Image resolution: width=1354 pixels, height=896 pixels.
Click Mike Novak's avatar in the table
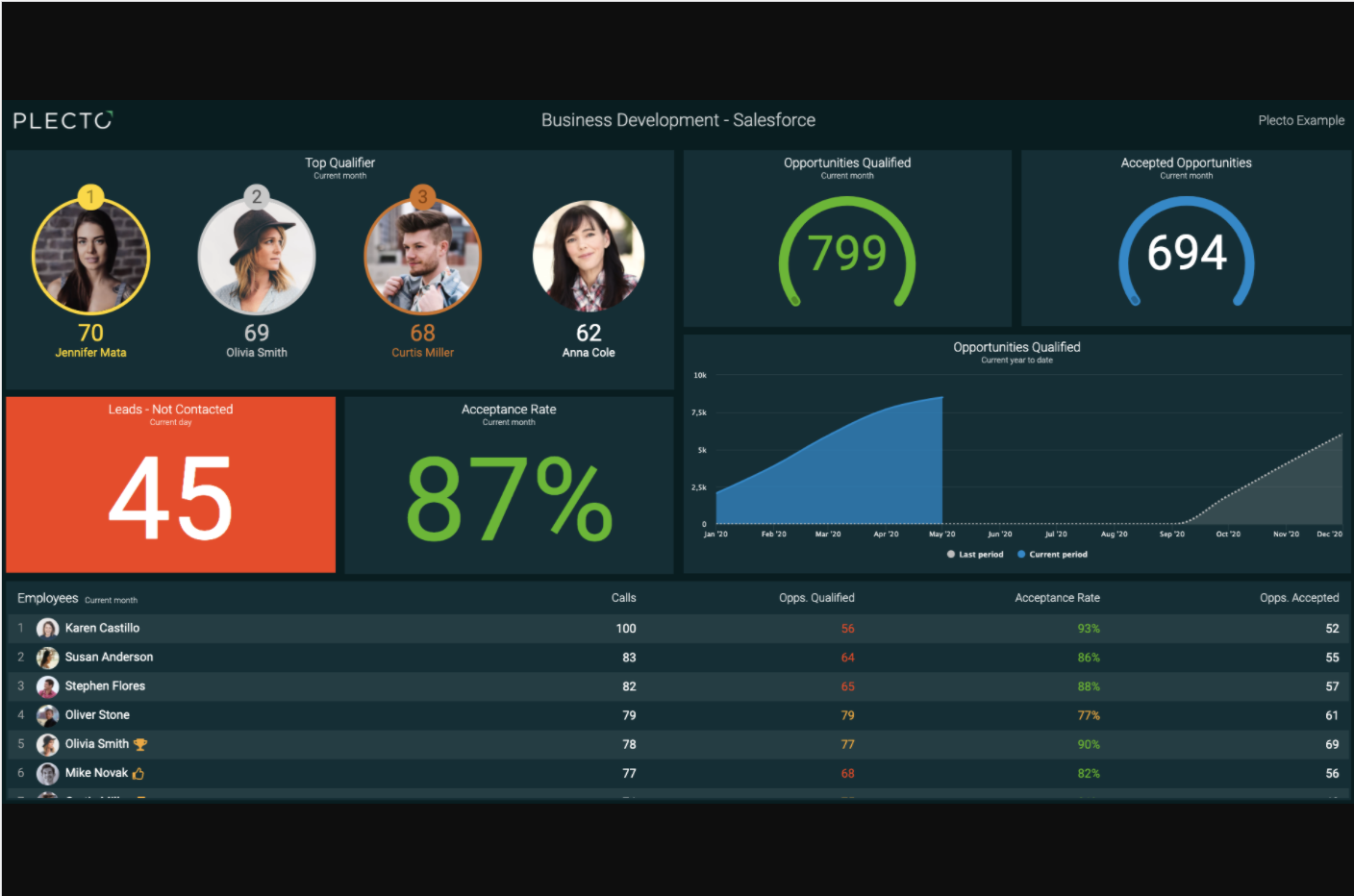click(47, 773)
